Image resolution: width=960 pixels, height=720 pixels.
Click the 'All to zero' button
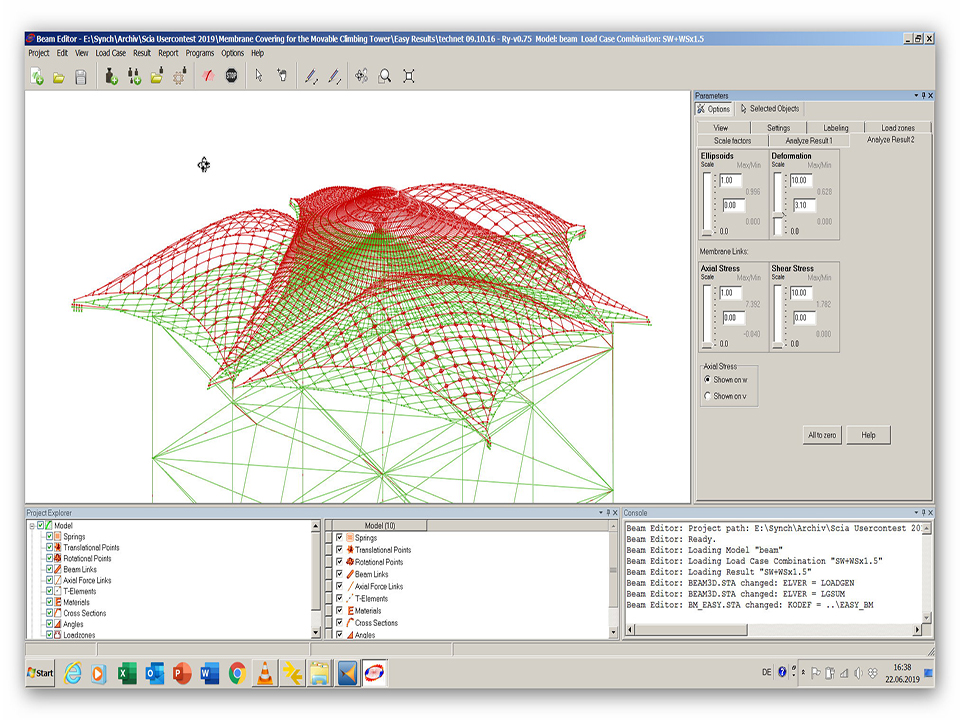click(822, 435)
